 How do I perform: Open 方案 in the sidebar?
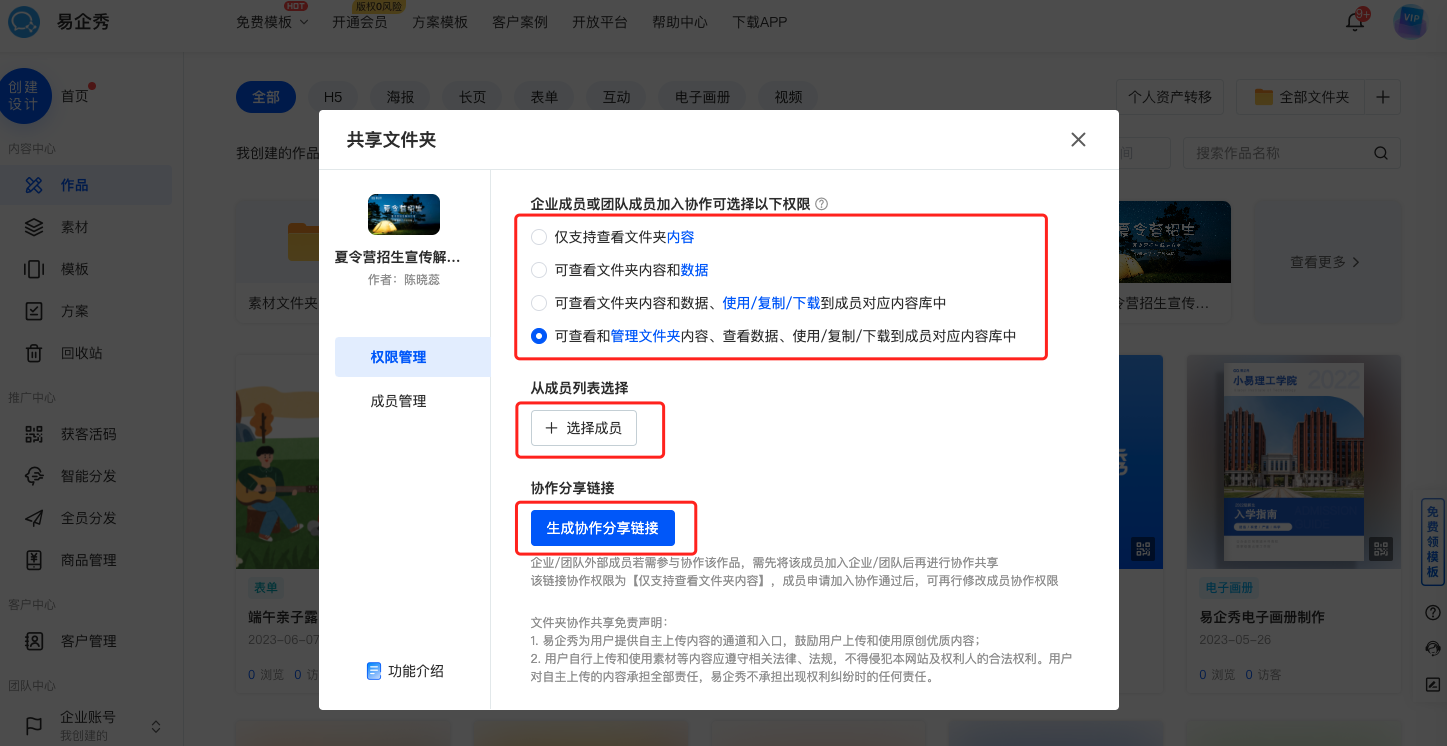pos(86,311)
